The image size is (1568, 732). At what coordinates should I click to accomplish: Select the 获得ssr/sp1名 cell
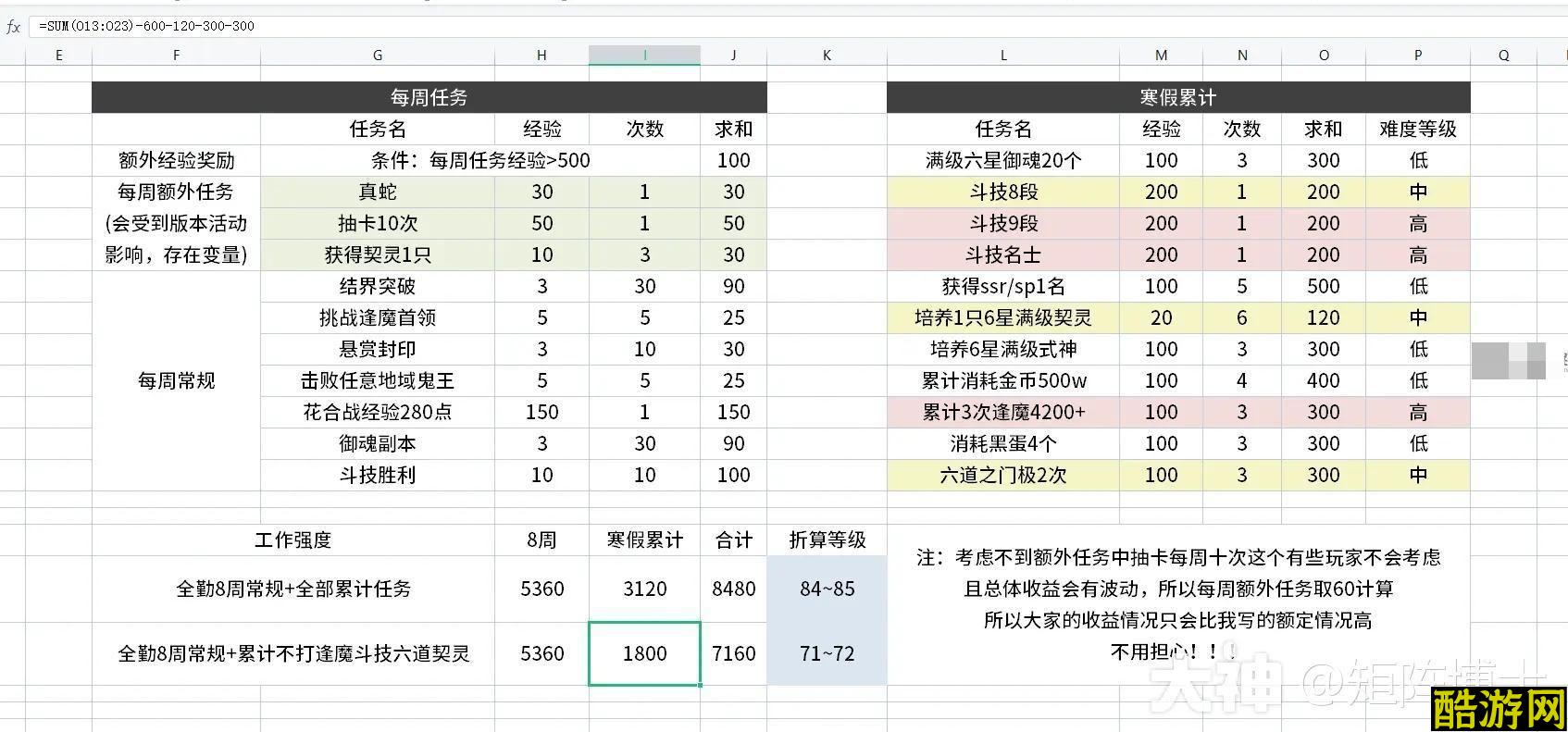point(1003,286)
